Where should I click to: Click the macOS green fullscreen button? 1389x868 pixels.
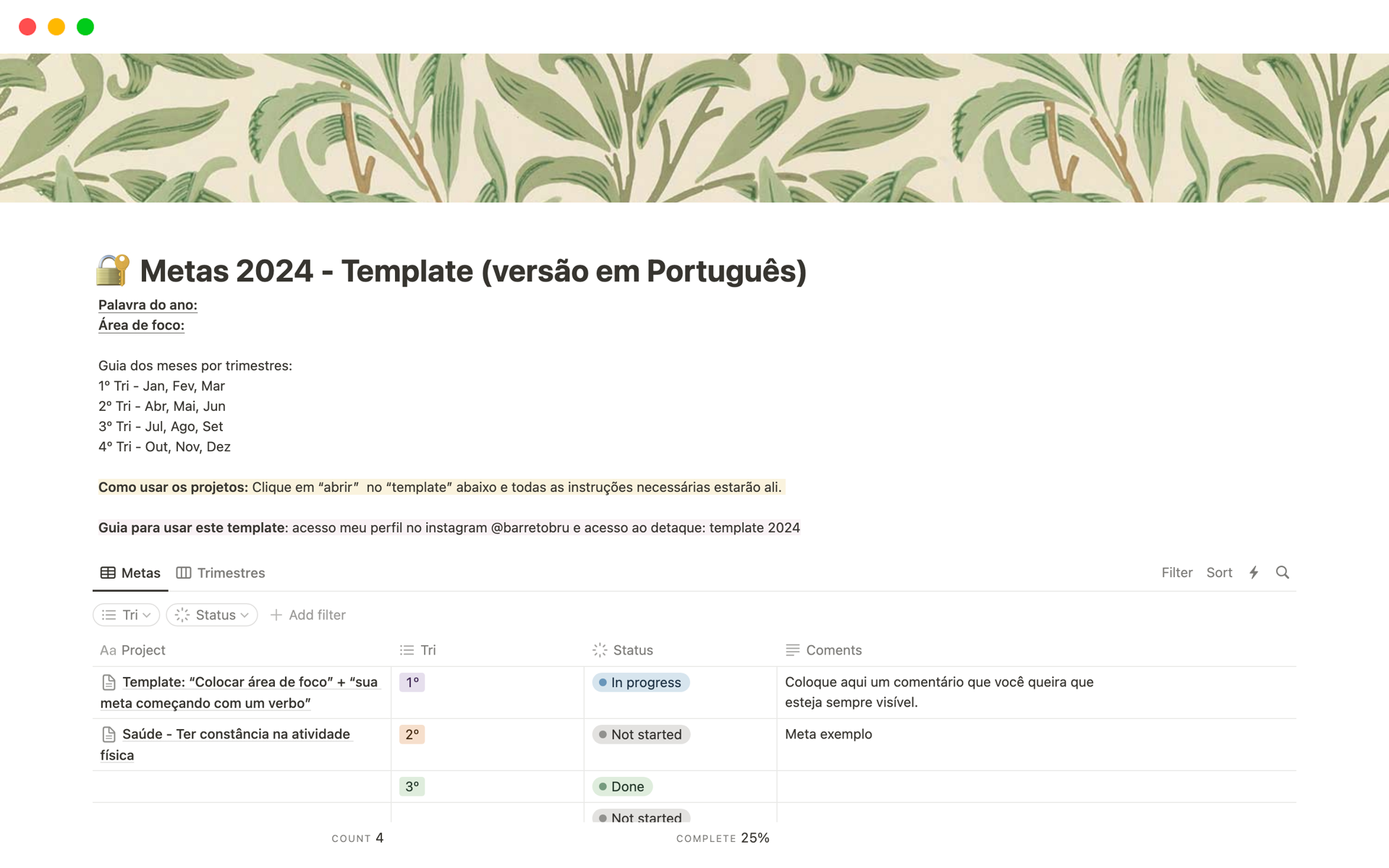pos(85,27)
